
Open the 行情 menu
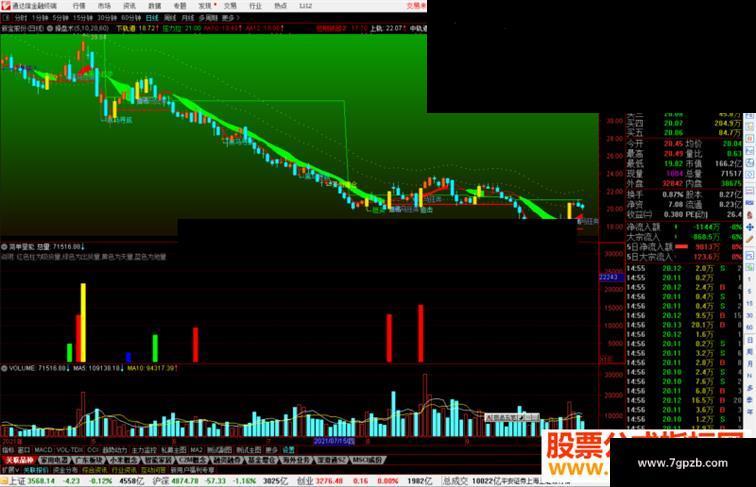(x=79, y=6)
